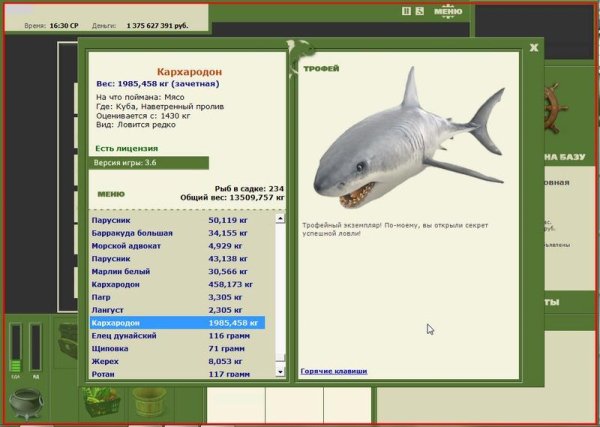Click the wooden bucket icon
The image size is (600, 427).
(150, 403)
